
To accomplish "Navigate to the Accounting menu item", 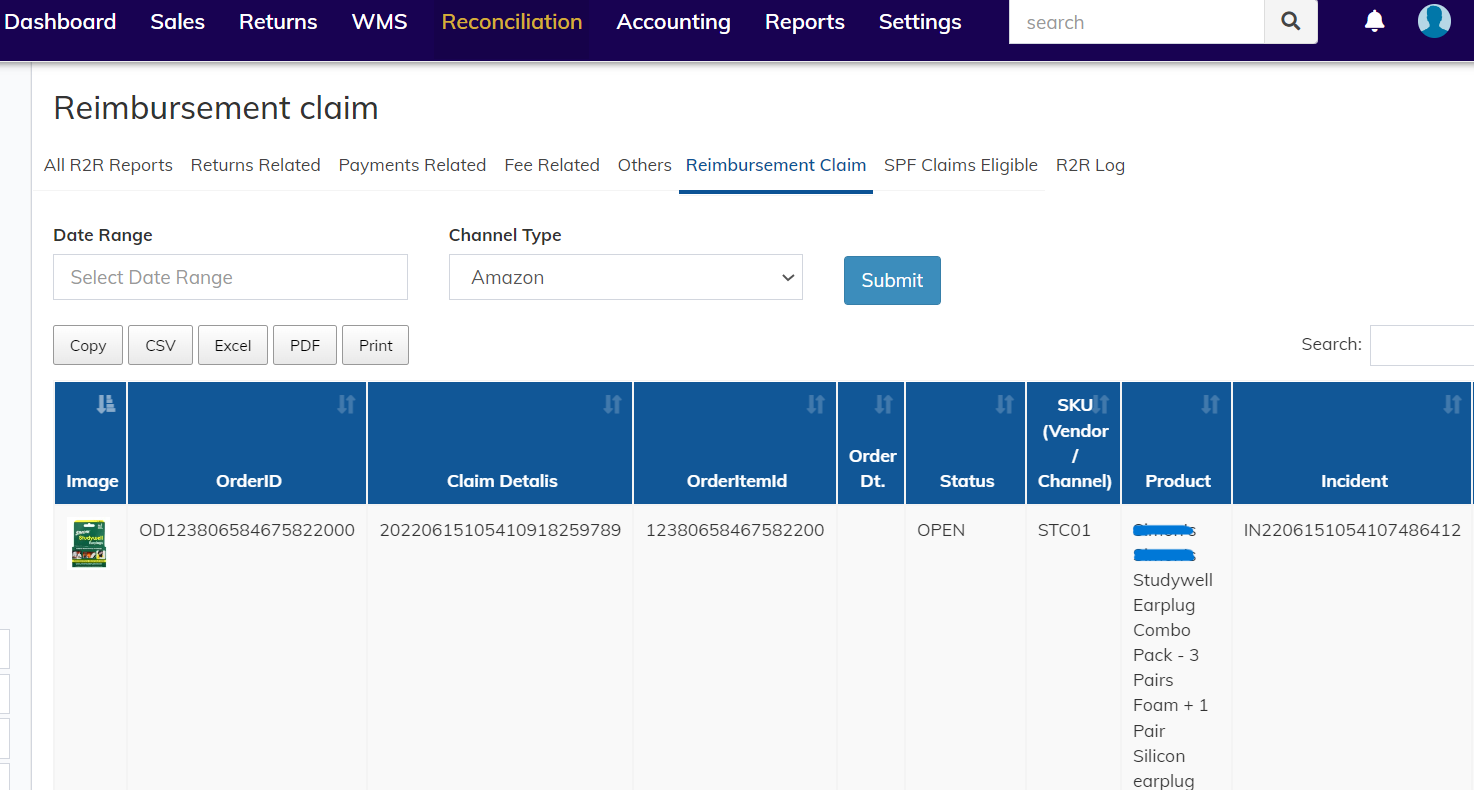I will 673,21.
